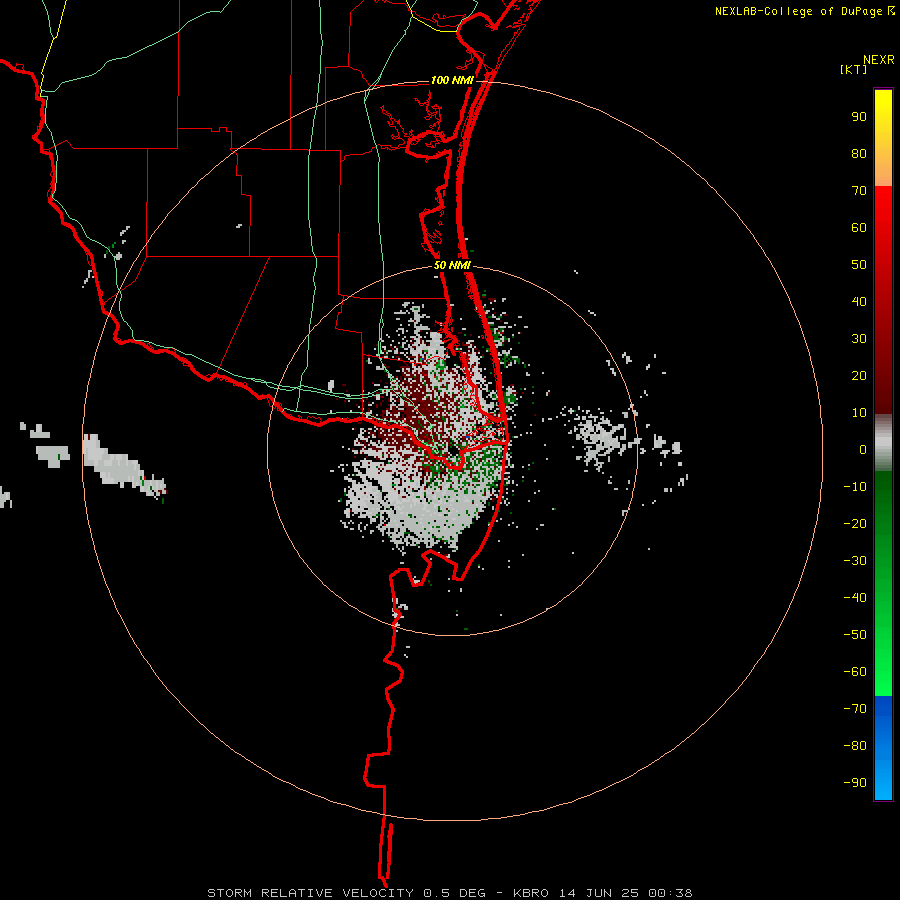Click the -90 value on the velocity scale
The width and height of the screenshot is (900, 900).
[x=855, y=783]
